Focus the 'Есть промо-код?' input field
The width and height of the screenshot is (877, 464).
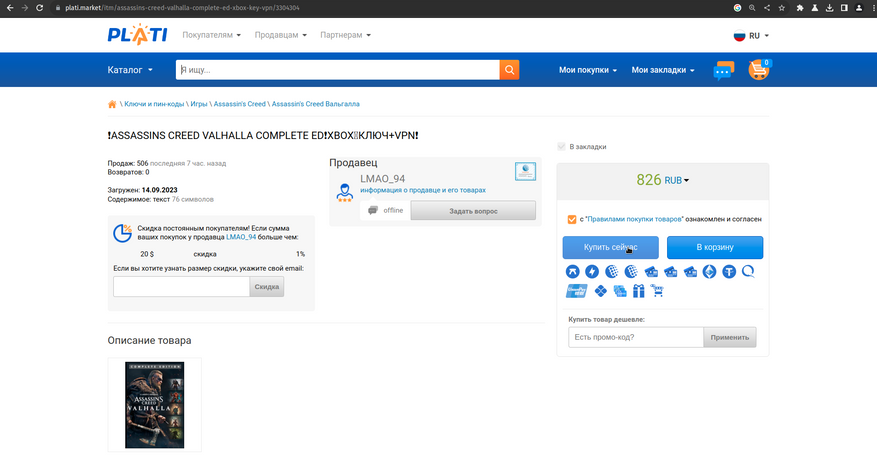point(635,337)
